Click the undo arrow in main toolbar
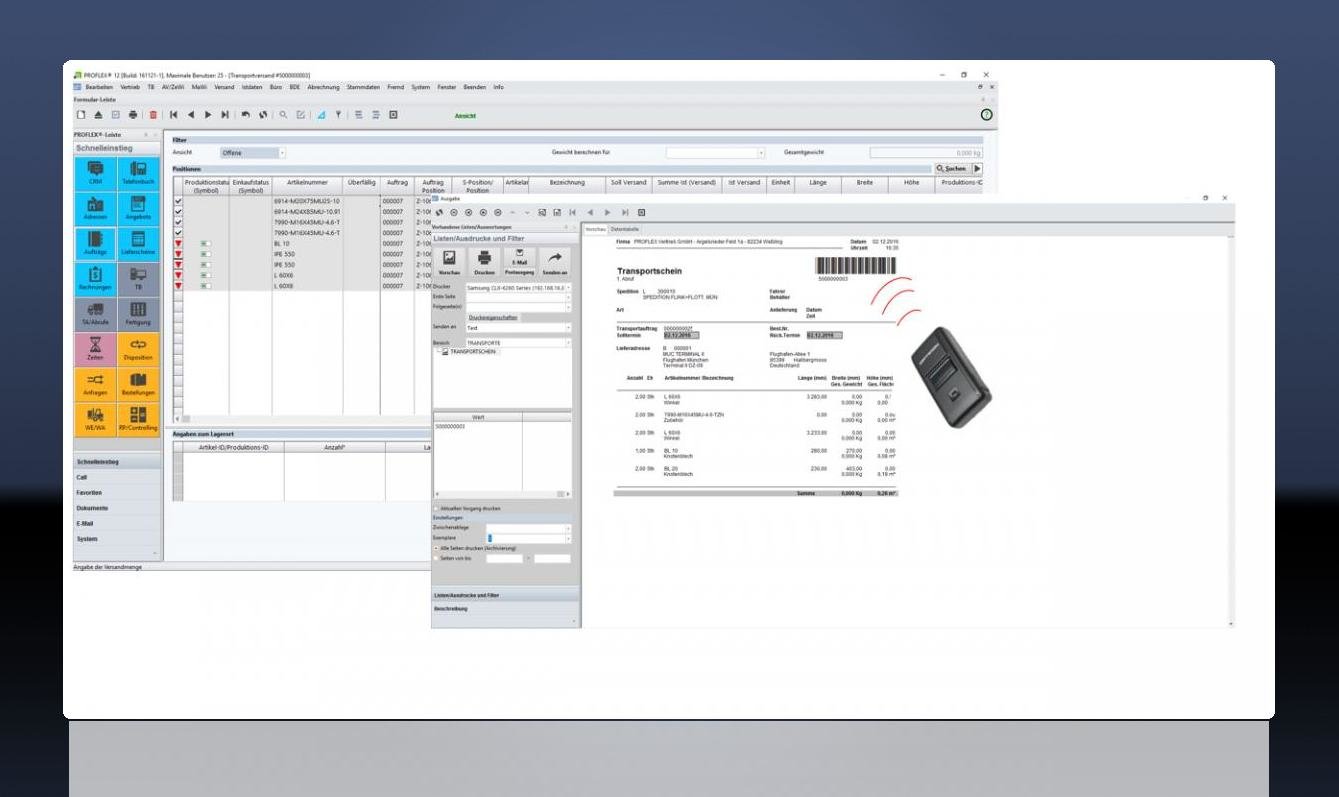Image resolution: width=1339 pixels, height=797 pixels. click(245, 116)
